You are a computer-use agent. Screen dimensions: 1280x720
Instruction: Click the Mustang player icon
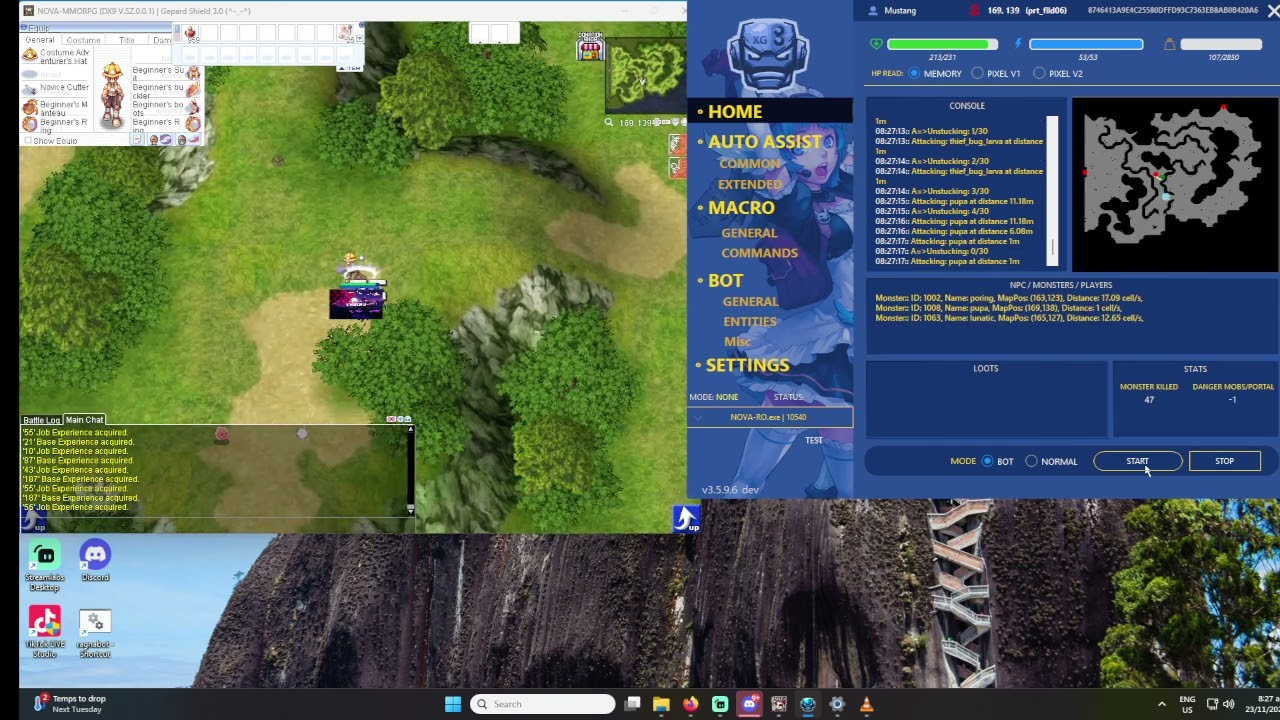[873, 10]
